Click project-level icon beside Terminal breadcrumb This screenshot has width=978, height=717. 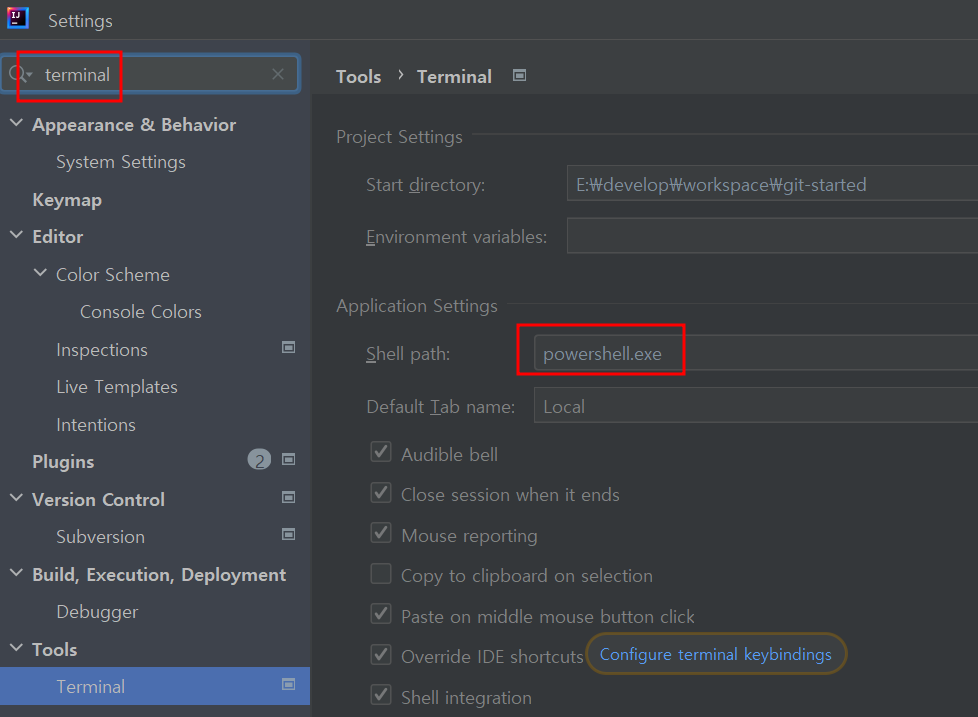[x=519, y=76]
